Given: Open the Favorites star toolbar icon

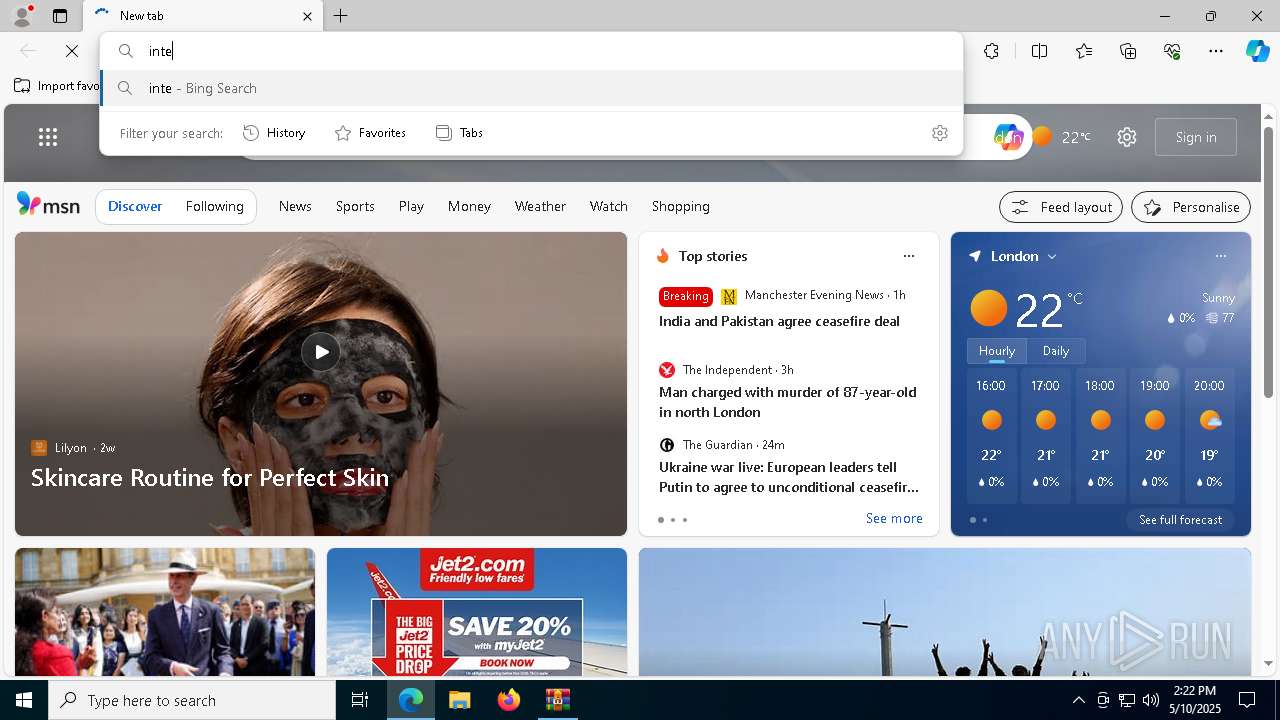Looking at the screenshot, I should pyautogui.click(x=1084, y=51).
